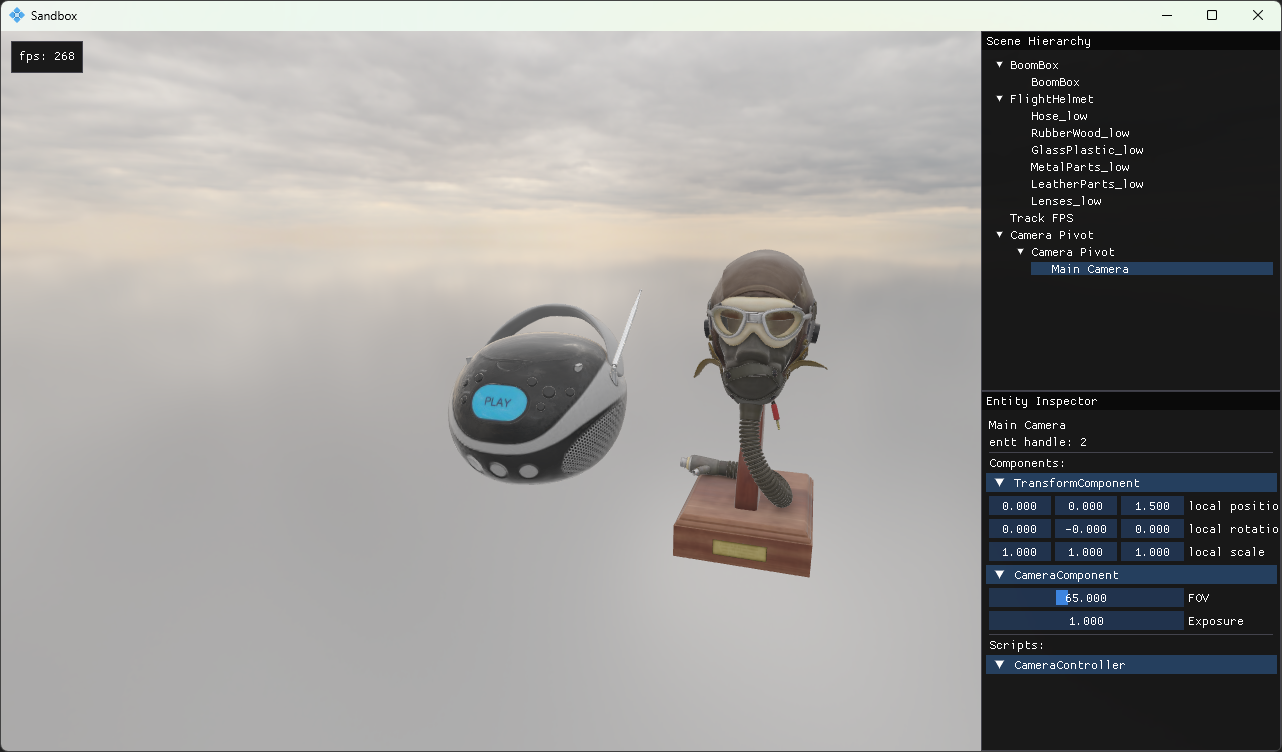Screen dimensions: 1282x752
Task: Minimize the Sandbox window
Action: 1166,15
